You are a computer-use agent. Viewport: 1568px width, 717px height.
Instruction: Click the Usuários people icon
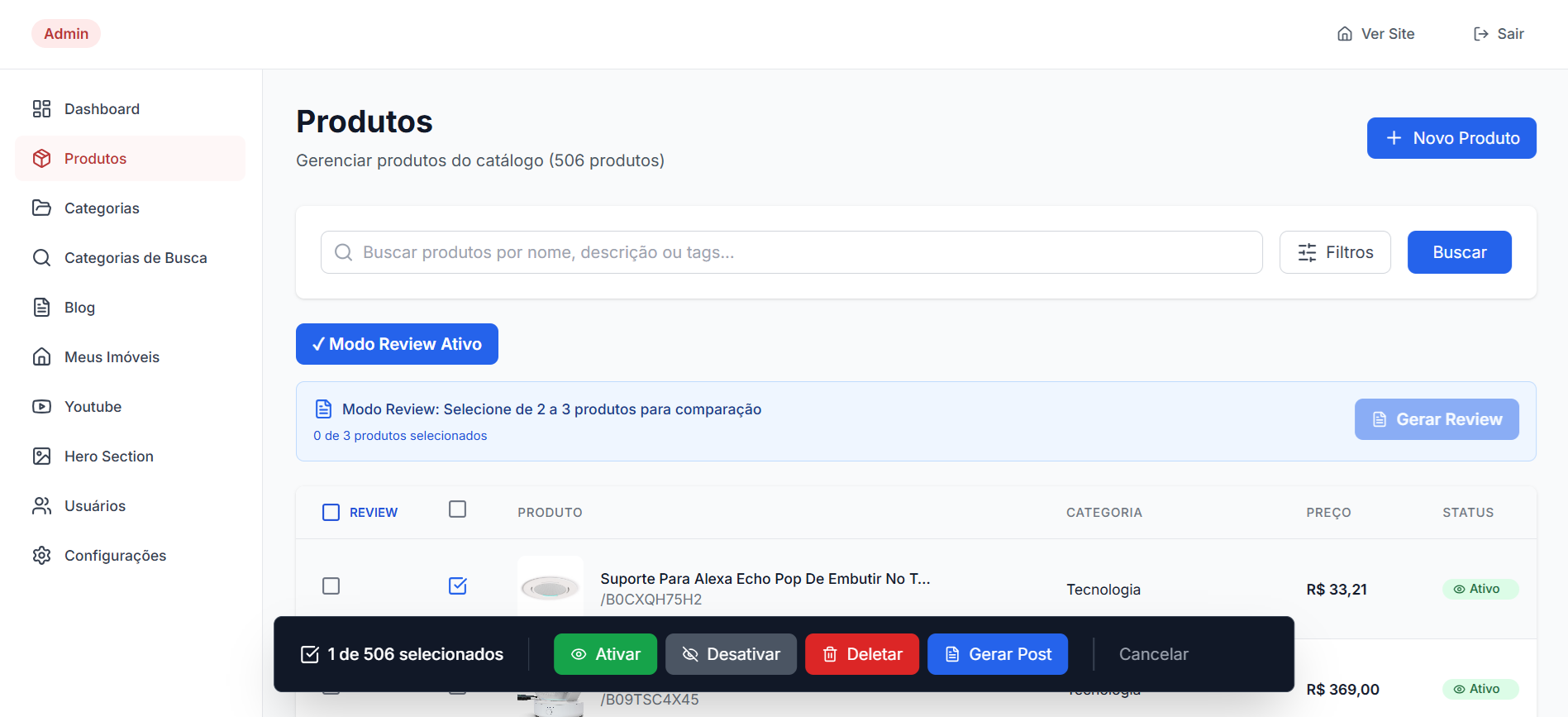pyautogui.click(x=41, y=506)
